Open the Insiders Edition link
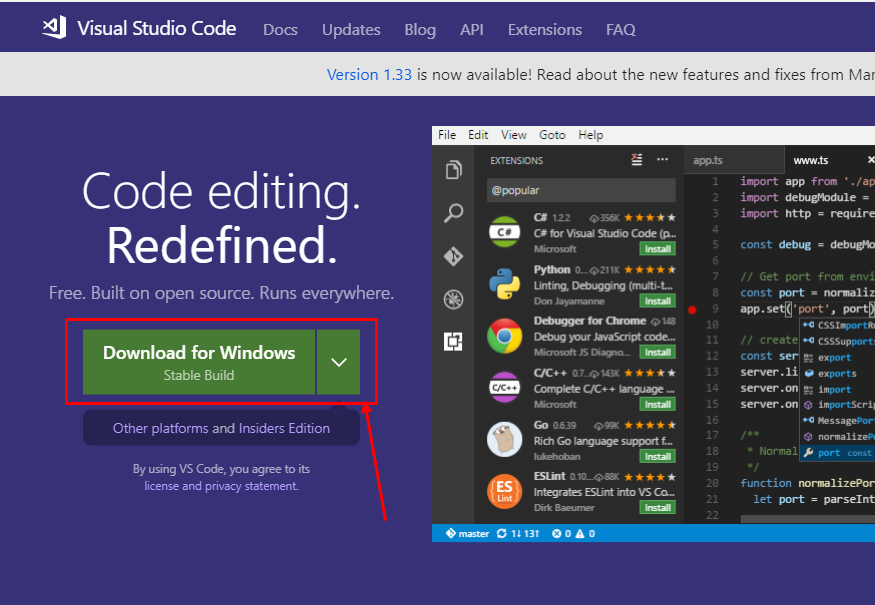This screenshot has height=605, width=875. pyautogui.click(x=284, y=428)
